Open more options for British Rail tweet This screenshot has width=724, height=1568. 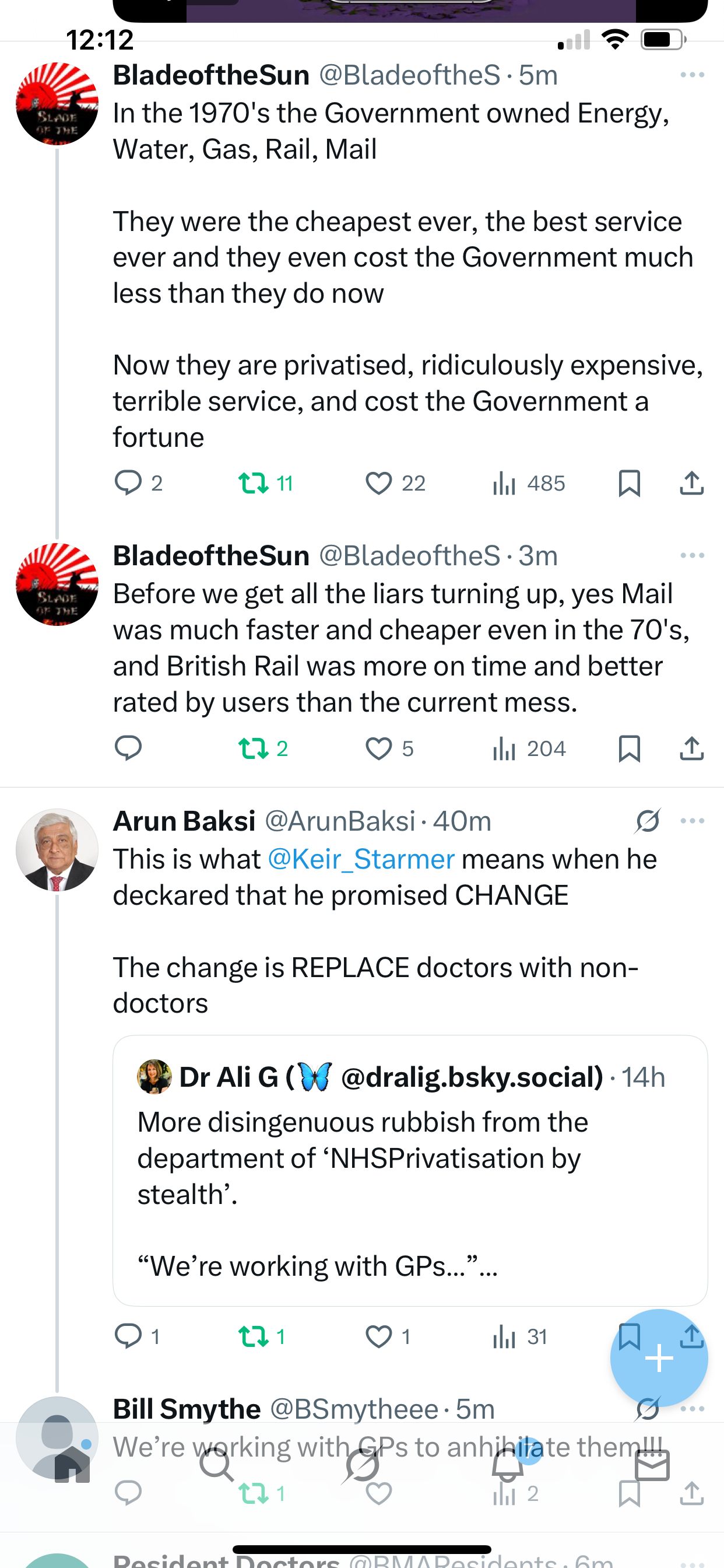692,556
